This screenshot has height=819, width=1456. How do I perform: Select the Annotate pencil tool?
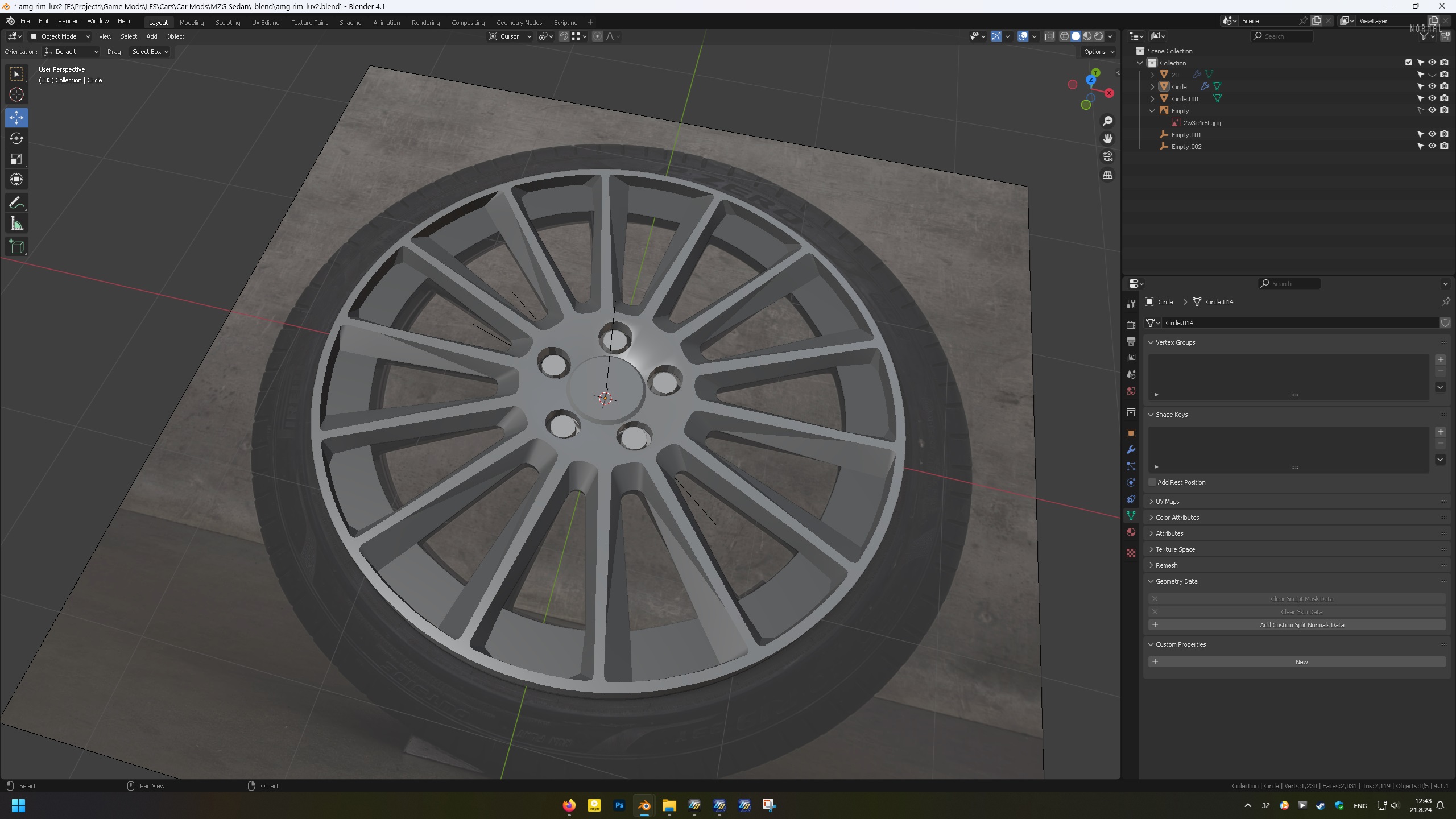pos(16,203)
